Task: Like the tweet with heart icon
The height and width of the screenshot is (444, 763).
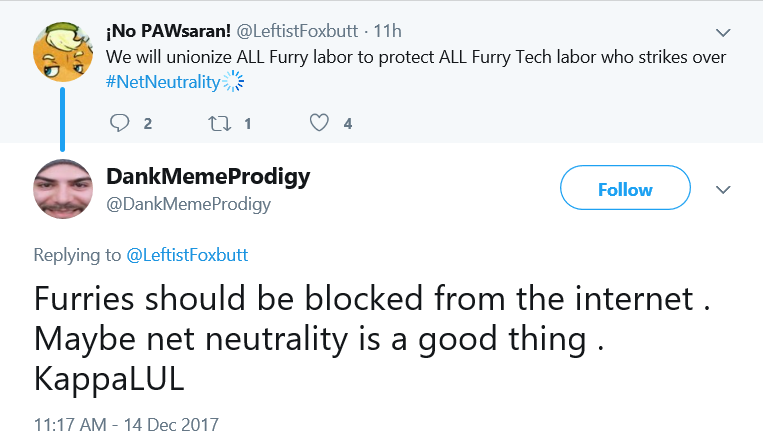Action: (319, 123)
